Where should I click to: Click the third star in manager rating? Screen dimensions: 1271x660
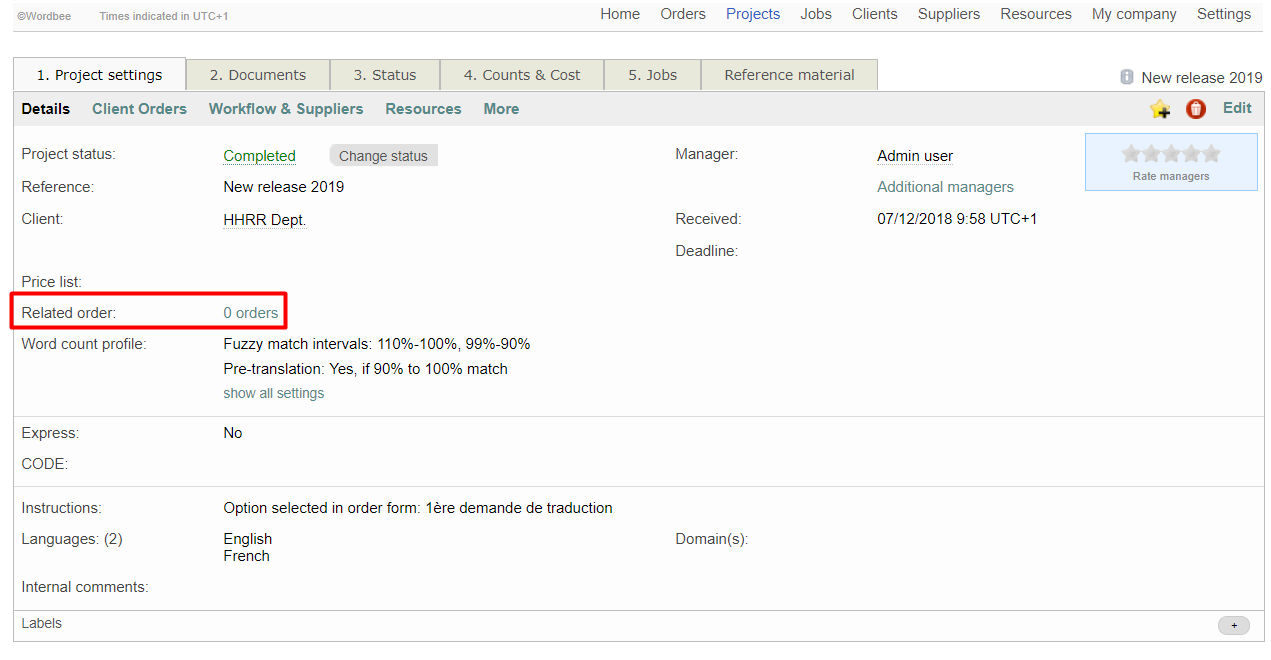pos(1171,154)
